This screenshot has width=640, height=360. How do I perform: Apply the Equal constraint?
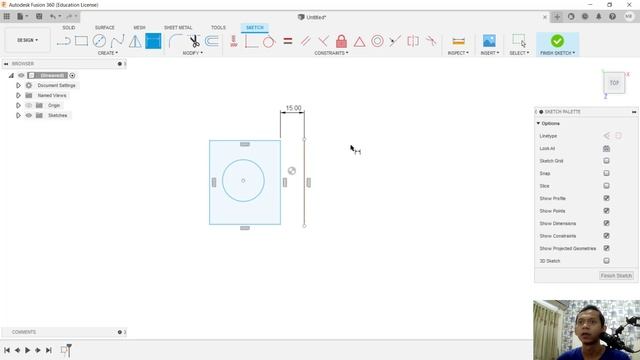[288, 41]
